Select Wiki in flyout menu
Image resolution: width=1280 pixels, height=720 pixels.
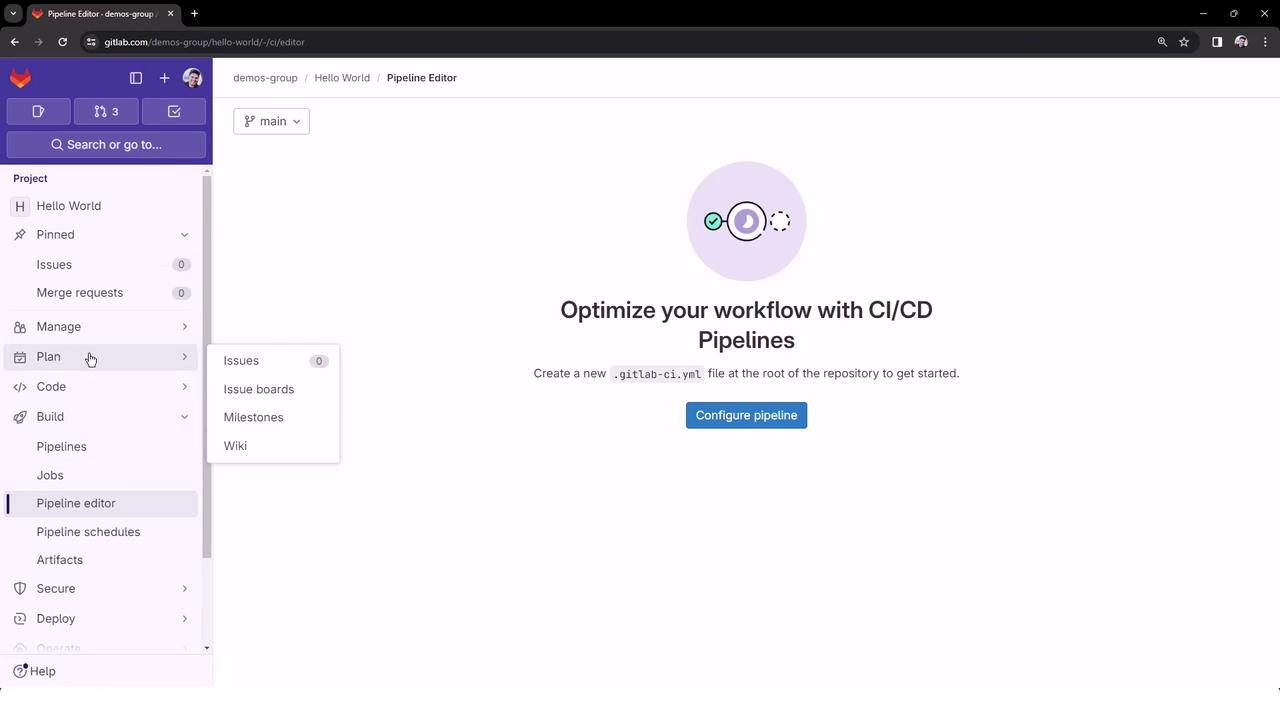273,446
